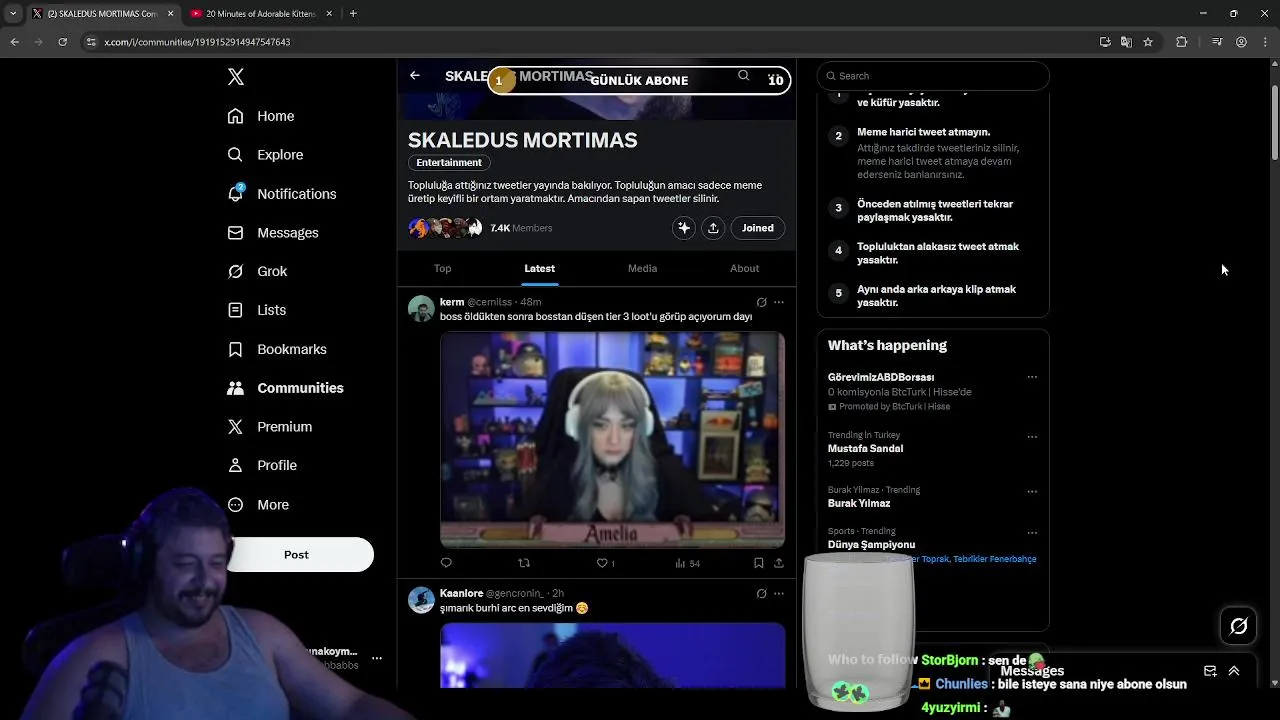
Task: Open the three-dot menu on Kaanlore's post
Action: (779, 594)
